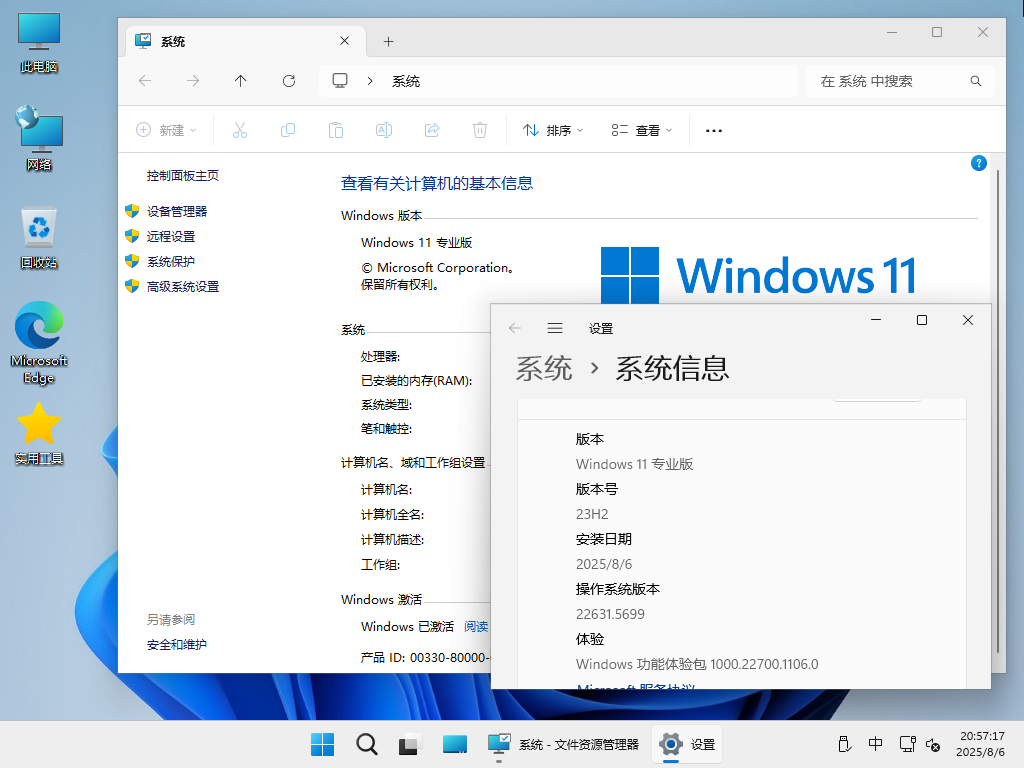The image size is (1024, 768).
Task: Open the see-more ellipsis menu in explorer
Action: [x=714, y=131]
